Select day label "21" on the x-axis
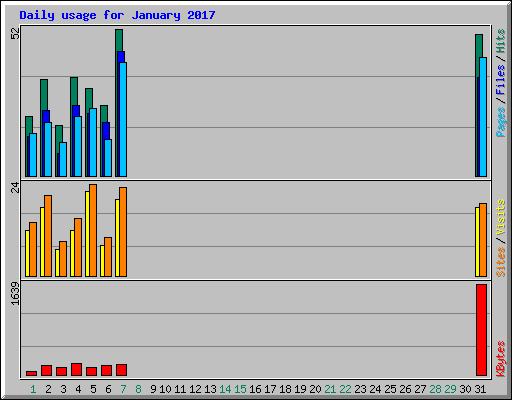 point(330,389)
